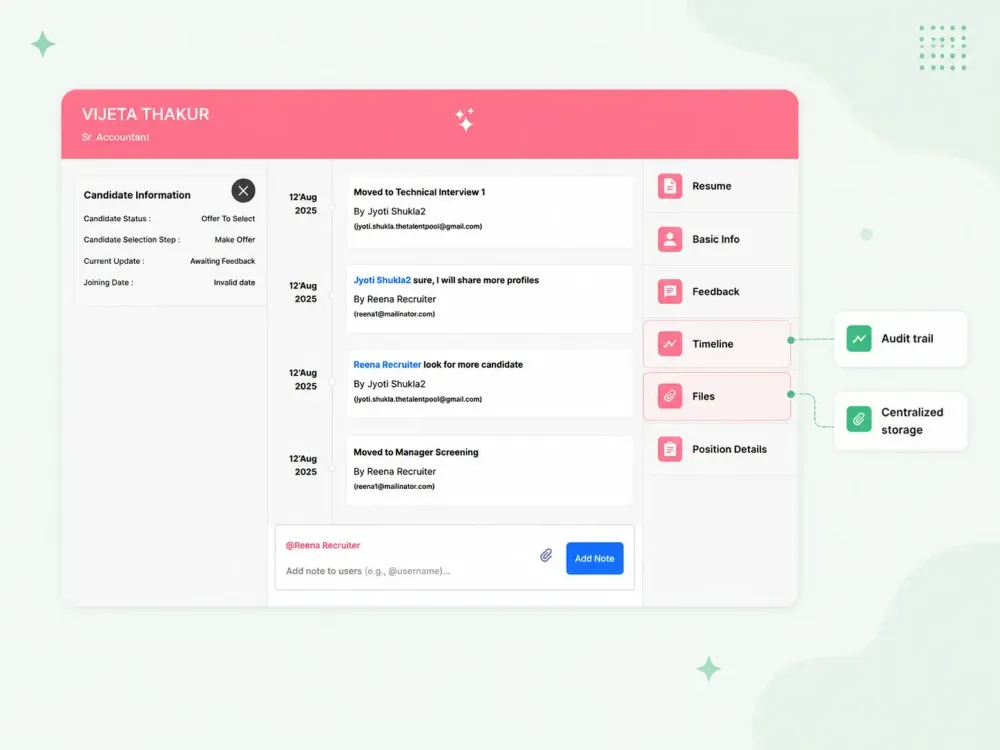
Task: Click the green Audit trail icon
Action: click(858, 339)
